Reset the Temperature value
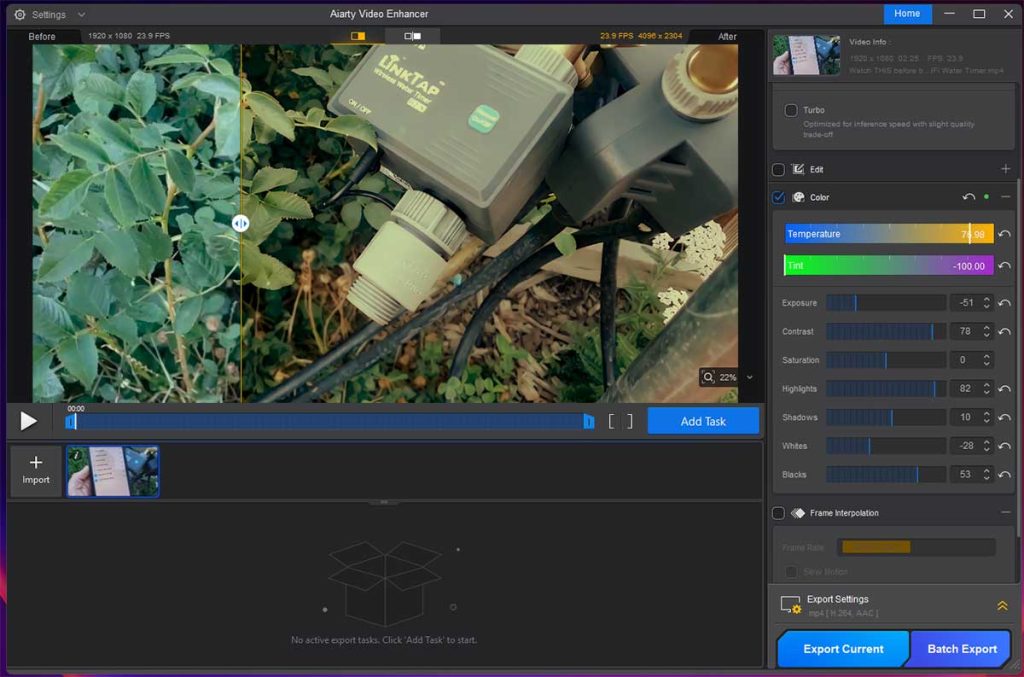The height and width of the screenshot is (677, 1024). [1004, 234]
